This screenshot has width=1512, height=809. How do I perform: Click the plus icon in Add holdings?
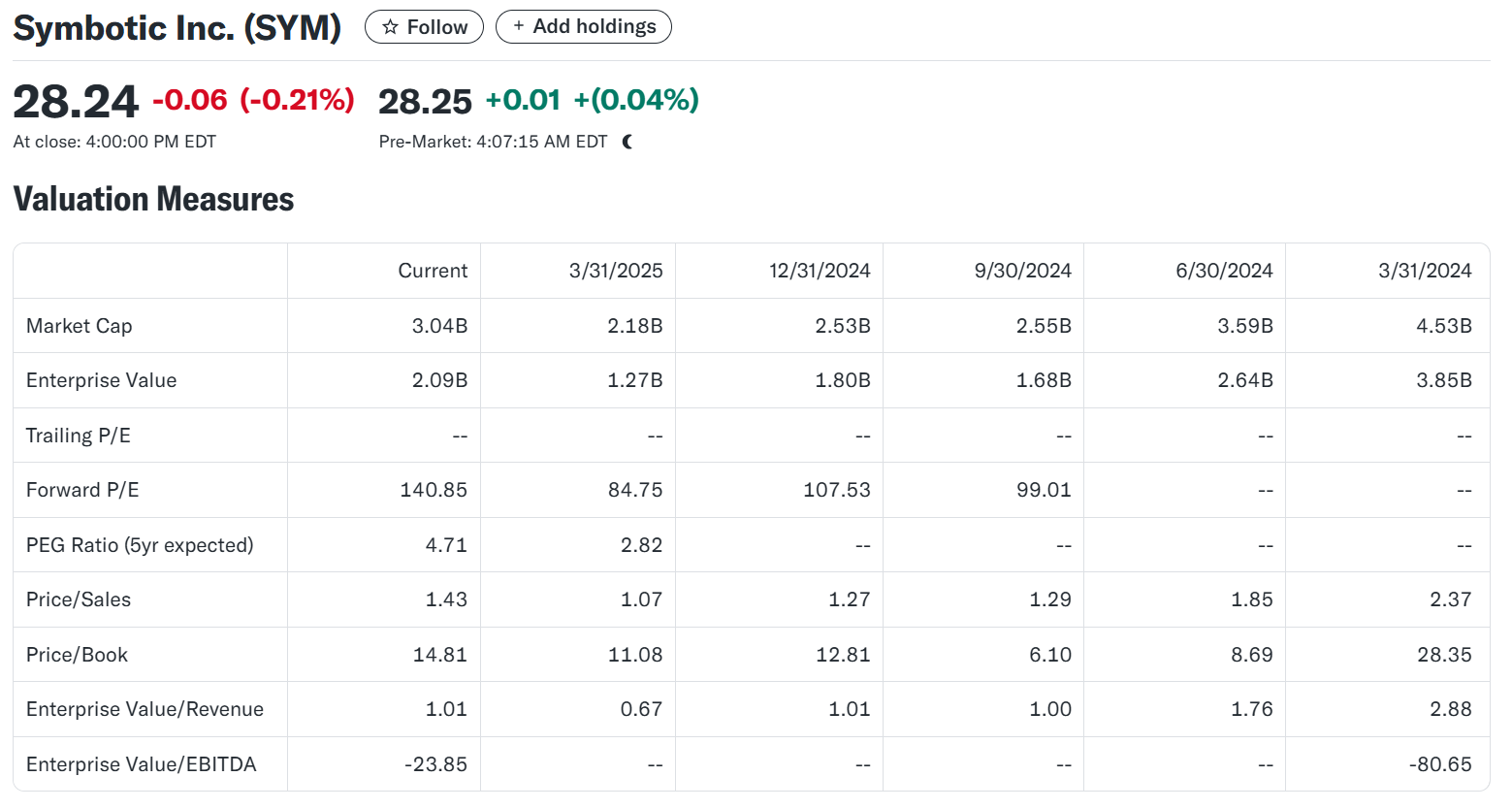(x=519, y=26)
